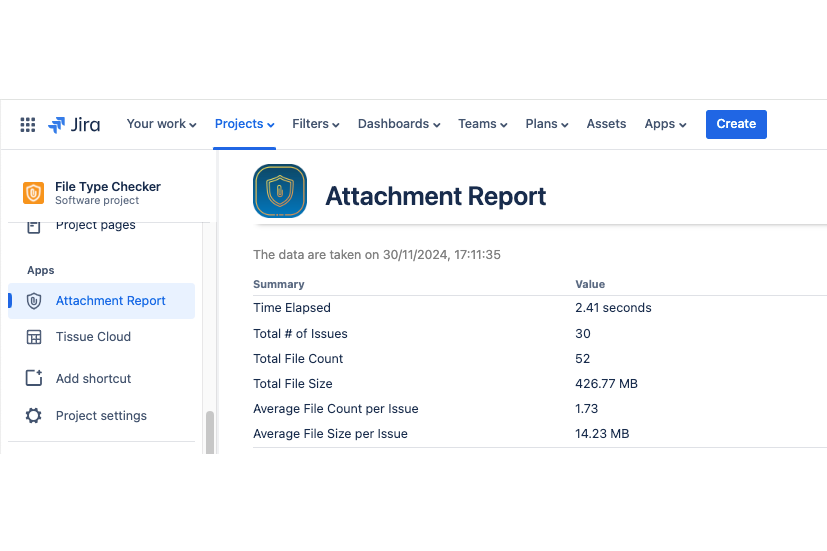Click the data taken timestamp text
This screenshot has width=827, height=551.
pos(377,255)
